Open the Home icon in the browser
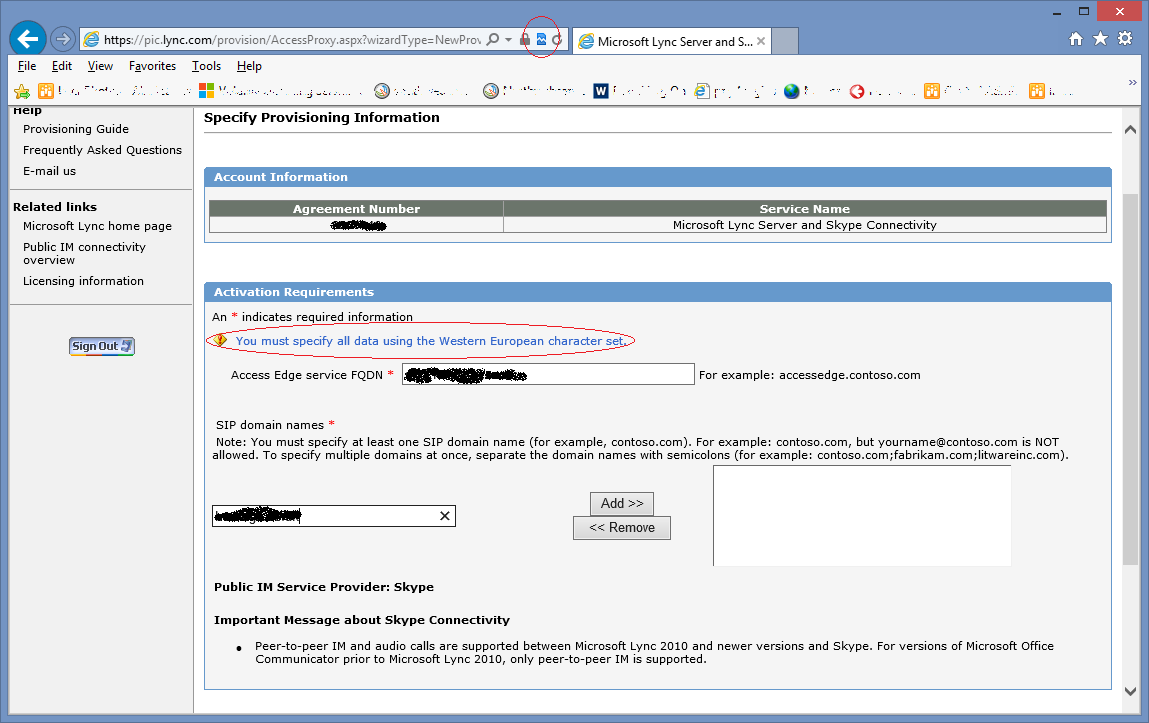The height and width of the screenshot is (723, 1149). pyautogui.click(x=1076, y=39)
